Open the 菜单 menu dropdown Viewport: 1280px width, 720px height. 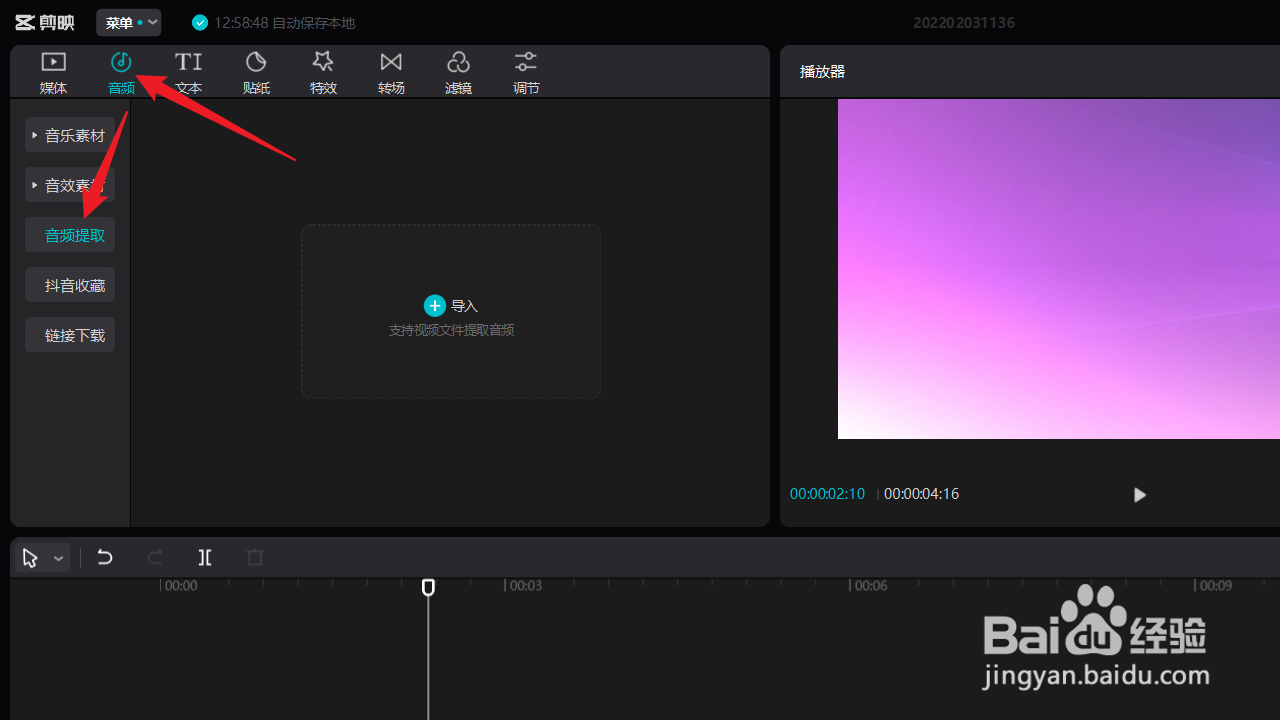pos(129,22)
